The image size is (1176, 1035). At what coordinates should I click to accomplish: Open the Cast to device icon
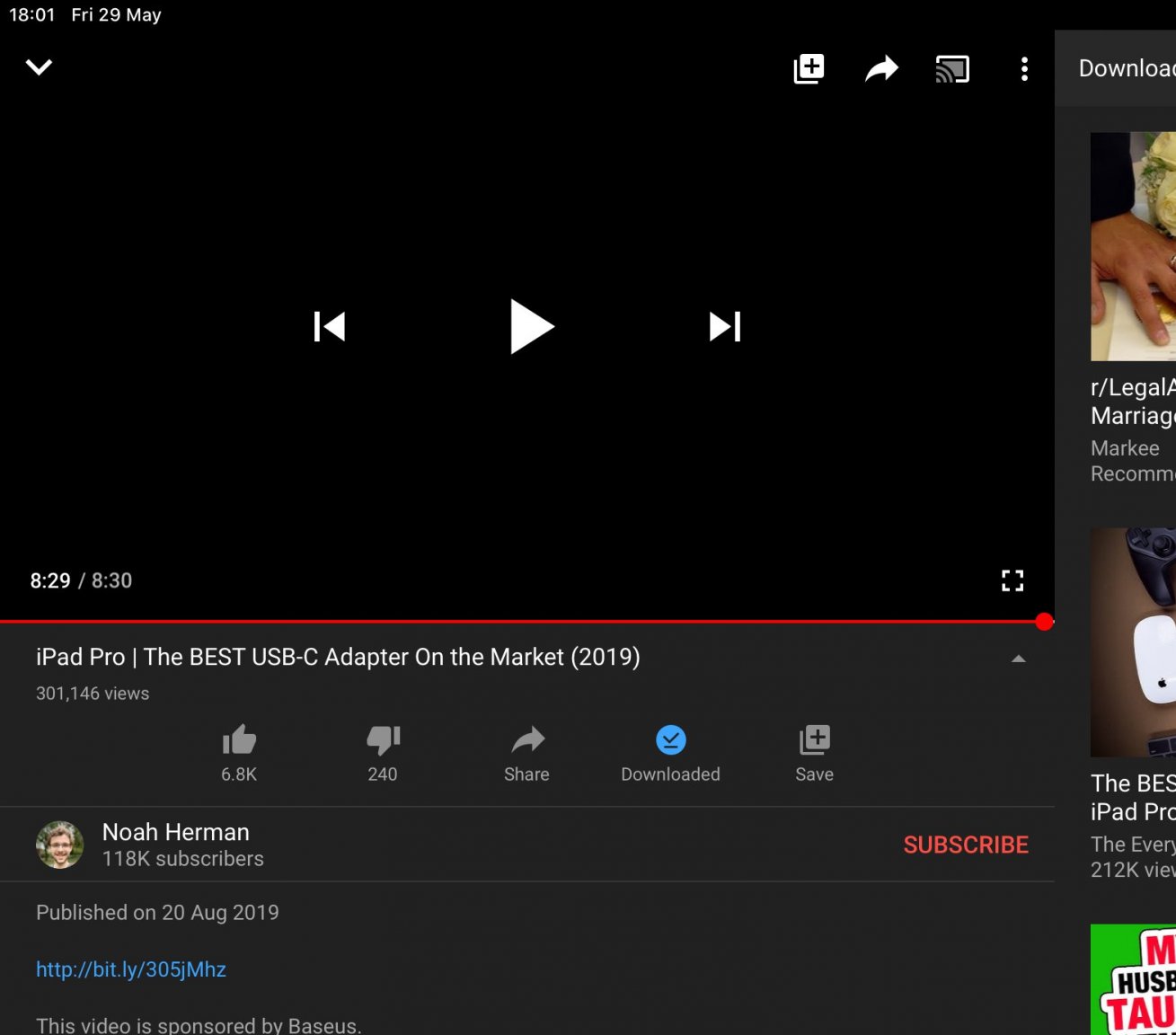click(x=952, y=69)
